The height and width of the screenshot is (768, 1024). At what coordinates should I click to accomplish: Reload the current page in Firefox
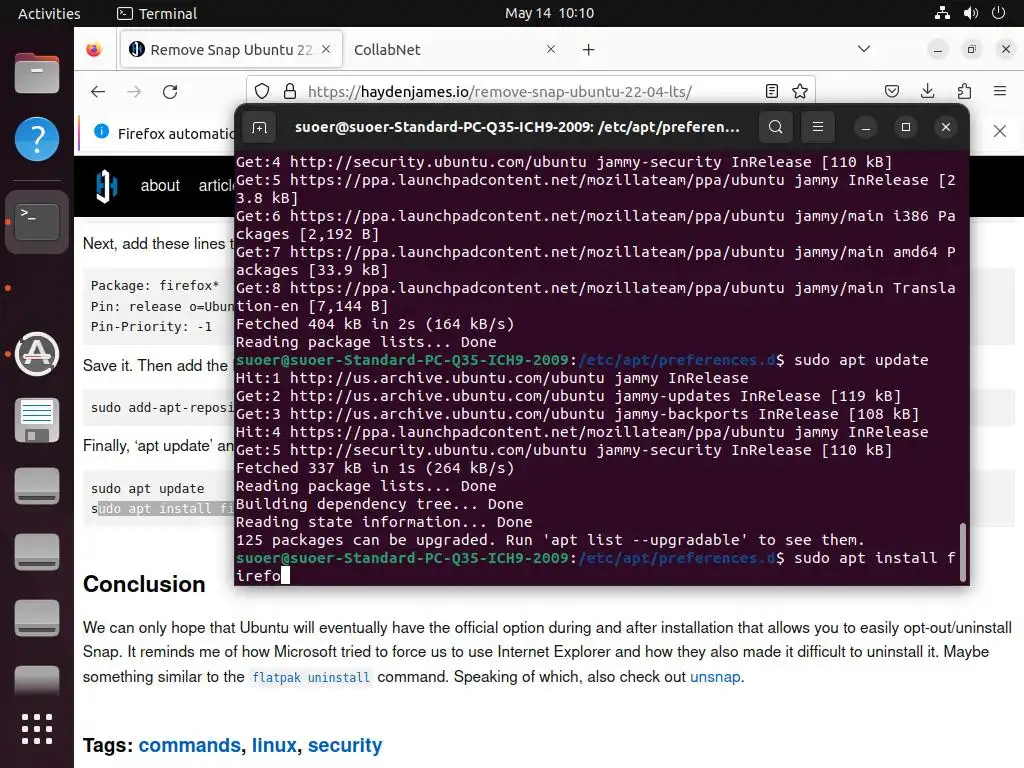[x=170, y=91]
